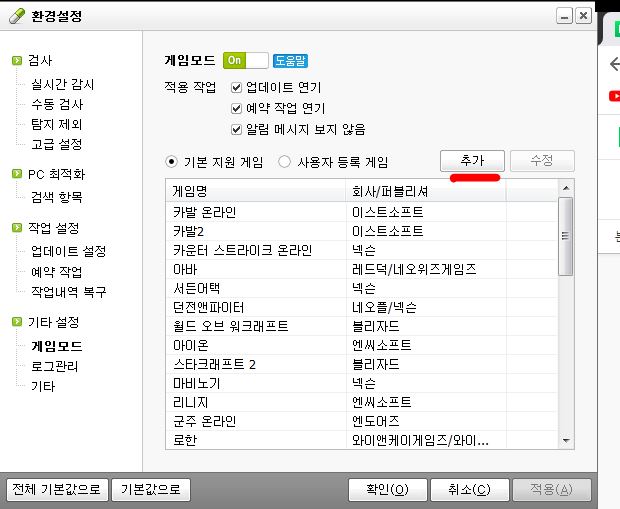
Task: Collapse the PC 최적화 section icon
Action: click(x=17, y=174)
